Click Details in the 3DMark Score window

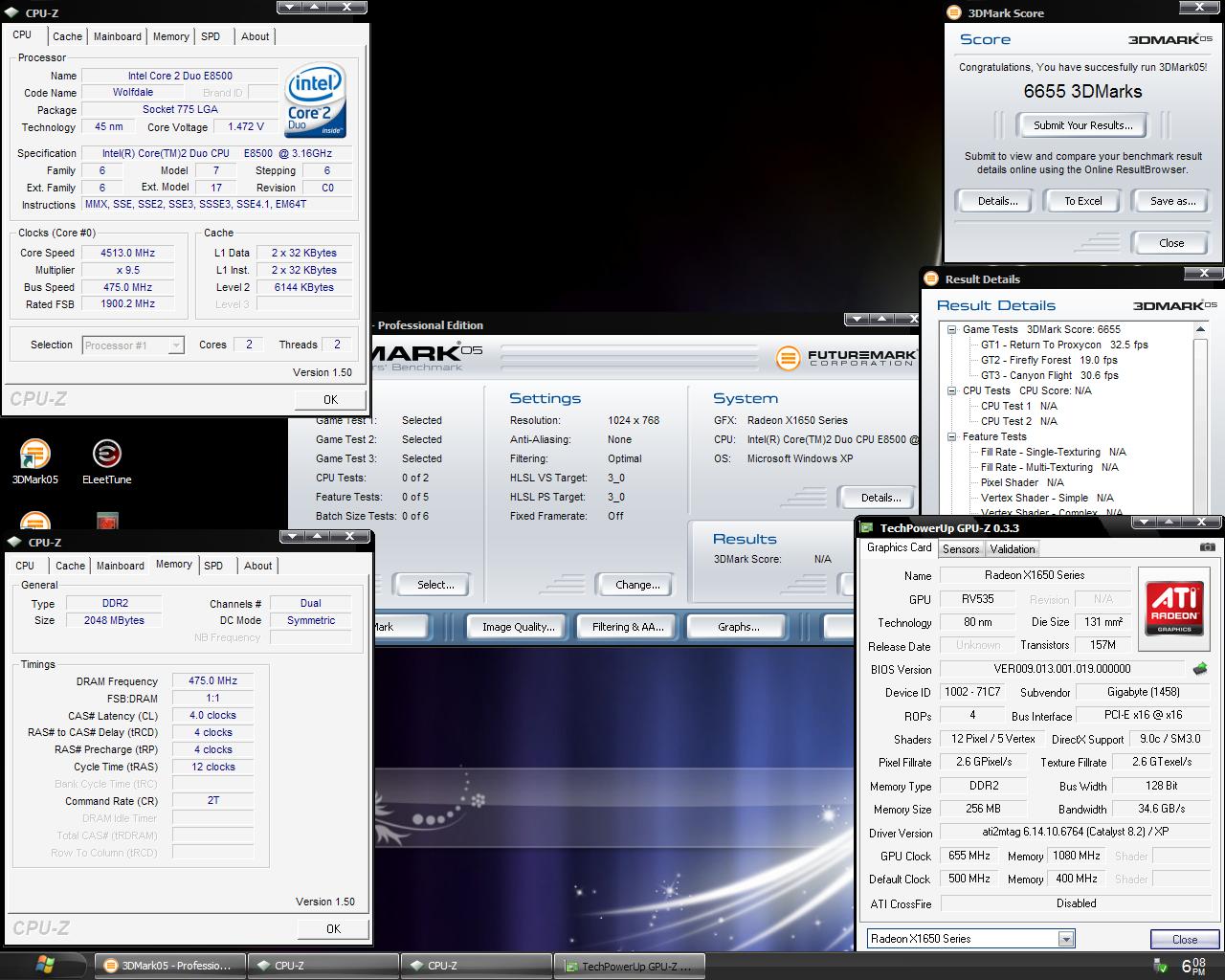(997, 201)
